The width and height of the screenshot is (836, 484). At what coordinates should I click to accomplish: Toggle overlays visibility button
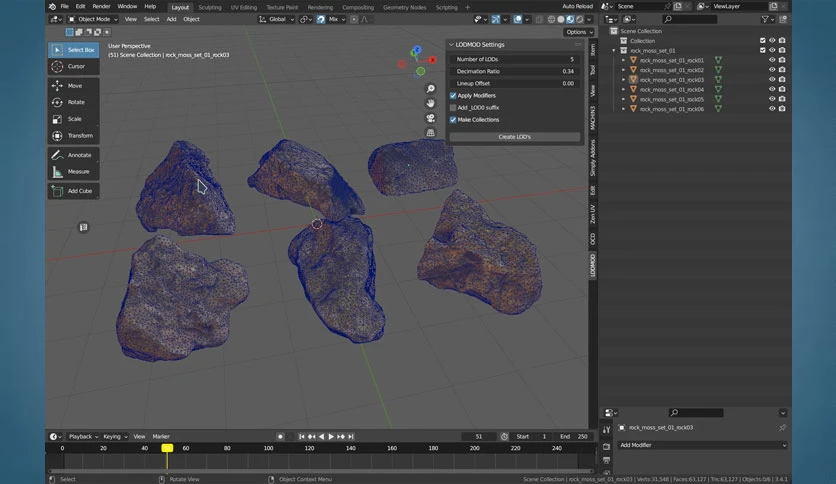[x=518, y=19]
